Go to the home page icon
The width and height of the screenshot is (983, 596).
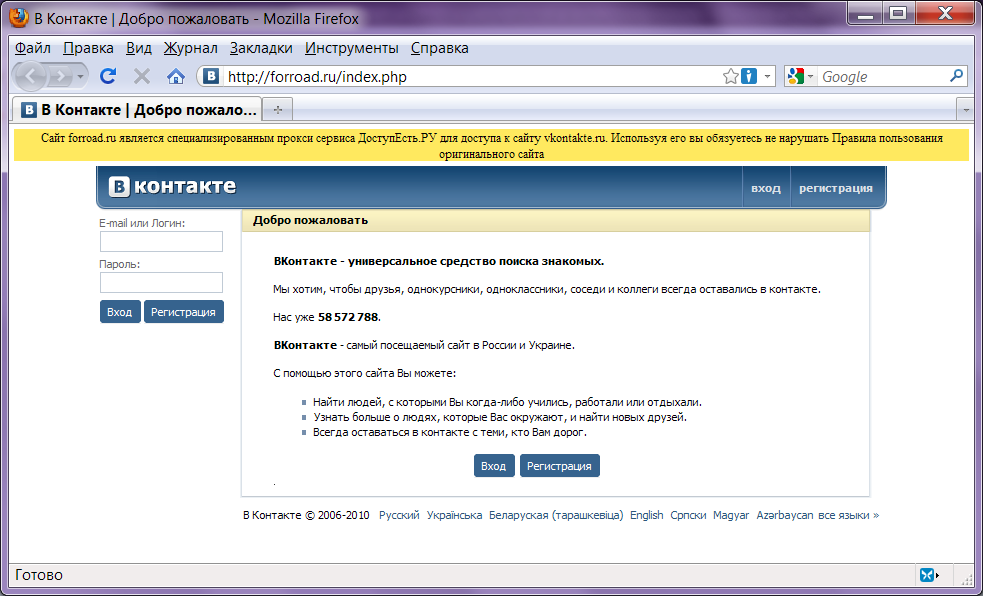(176, 76)
